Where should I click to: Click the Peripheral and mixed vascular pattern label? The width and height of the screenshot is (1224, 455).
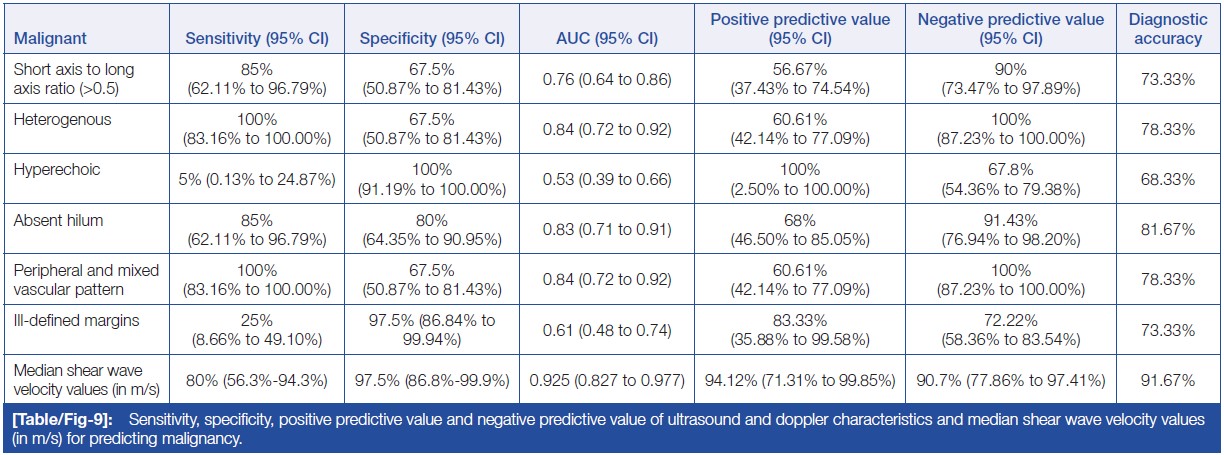(x=84, y=280)
